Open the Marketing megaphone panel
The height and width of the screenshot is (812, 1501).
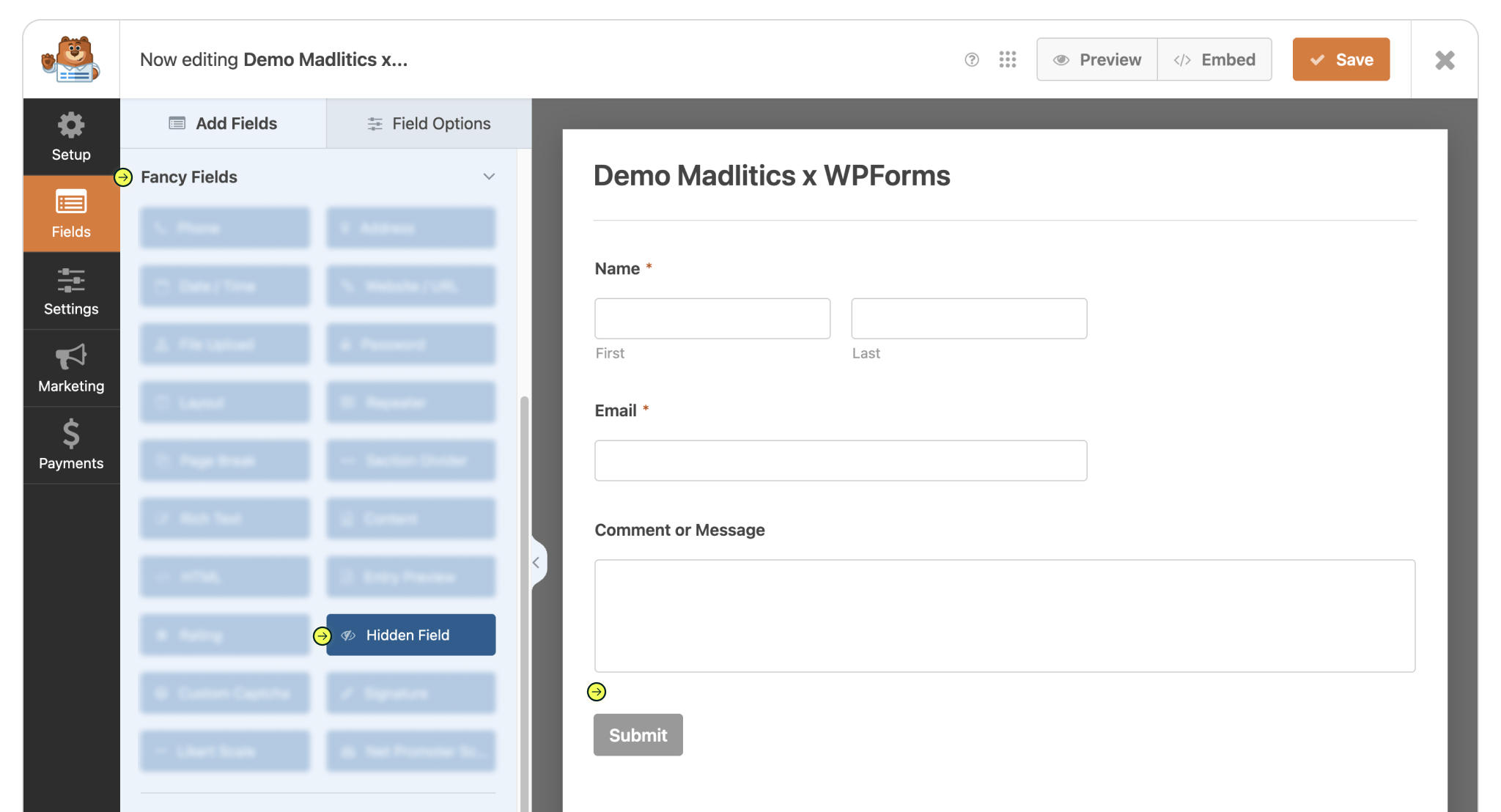pyautogui.click(x=71, y=368)
